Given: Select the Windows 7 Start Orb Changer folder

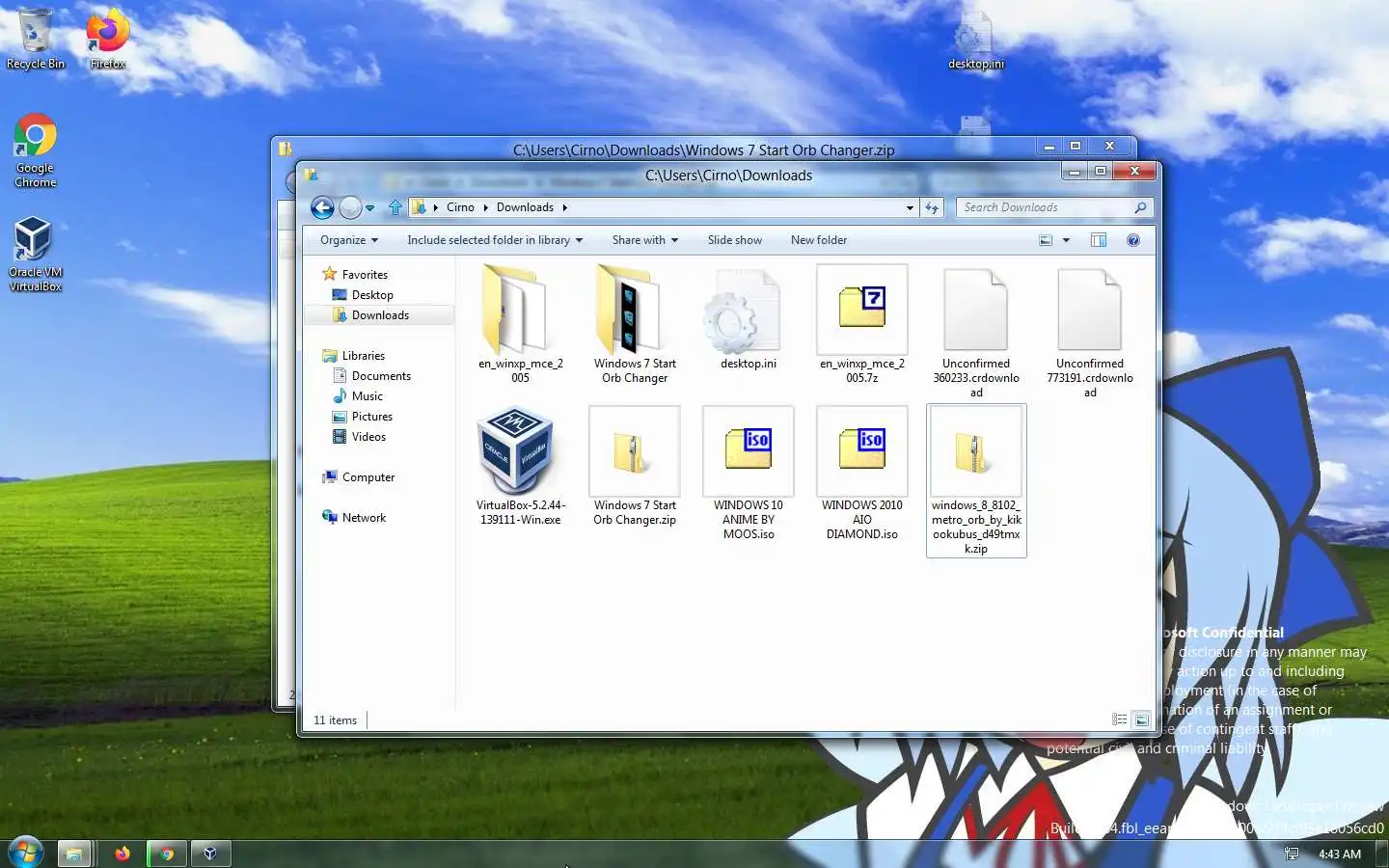Looking at the screenshot, I should (635, 324).
